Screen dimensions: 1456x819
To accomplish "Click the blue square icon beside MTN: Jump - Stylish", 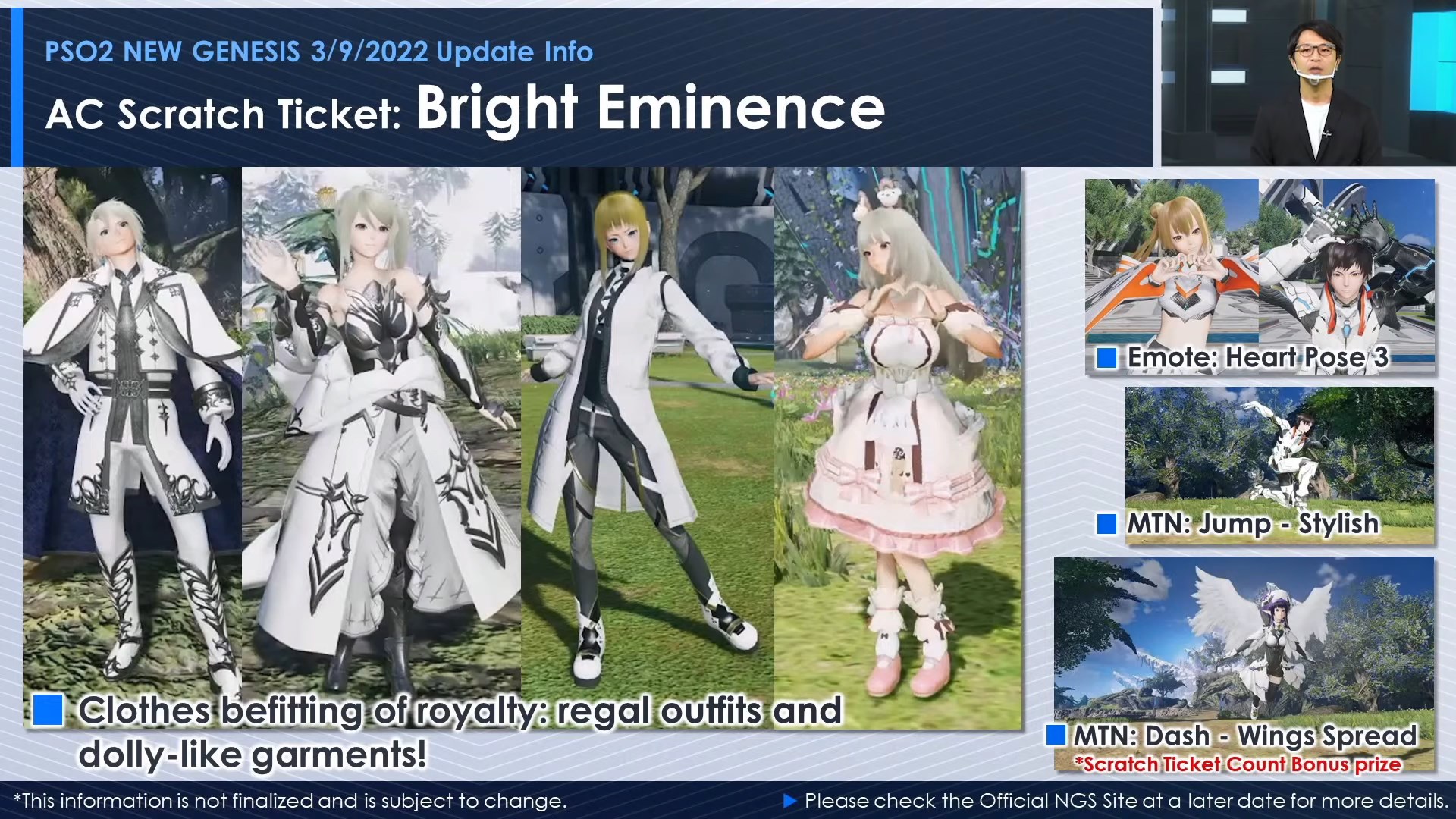I will click(x=1106, y=523).
